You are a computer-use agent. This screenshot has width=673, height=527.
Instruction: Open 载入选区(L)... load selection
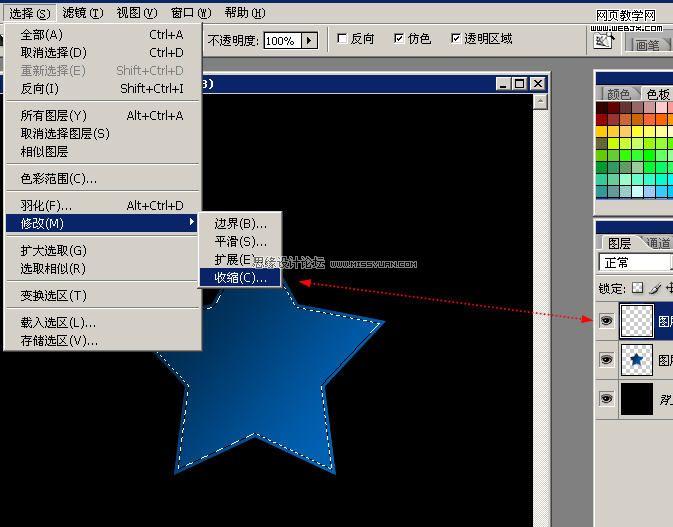(x=102, y=323)
